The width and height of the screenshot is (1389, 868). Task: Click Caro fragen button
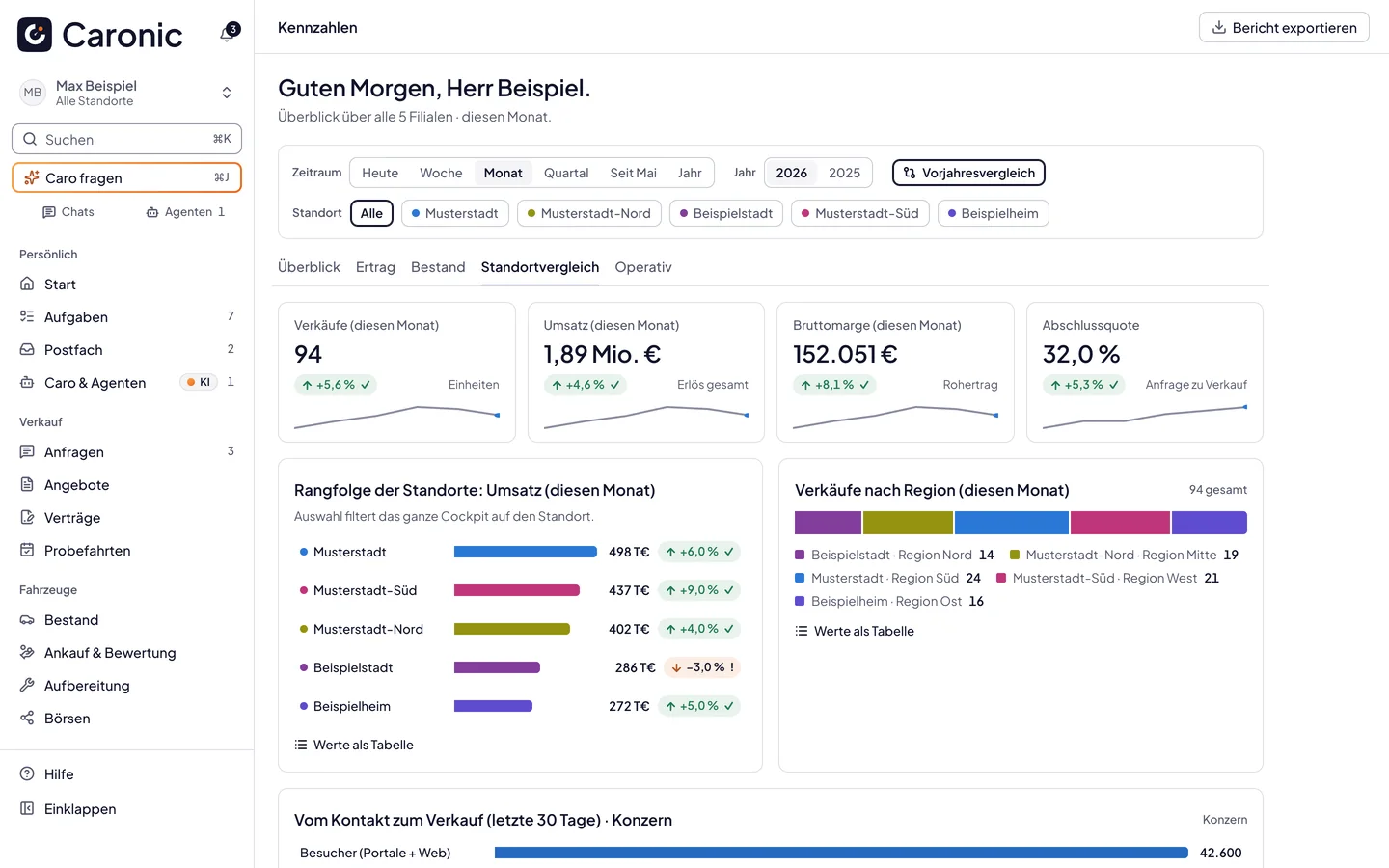click(126, 177)
